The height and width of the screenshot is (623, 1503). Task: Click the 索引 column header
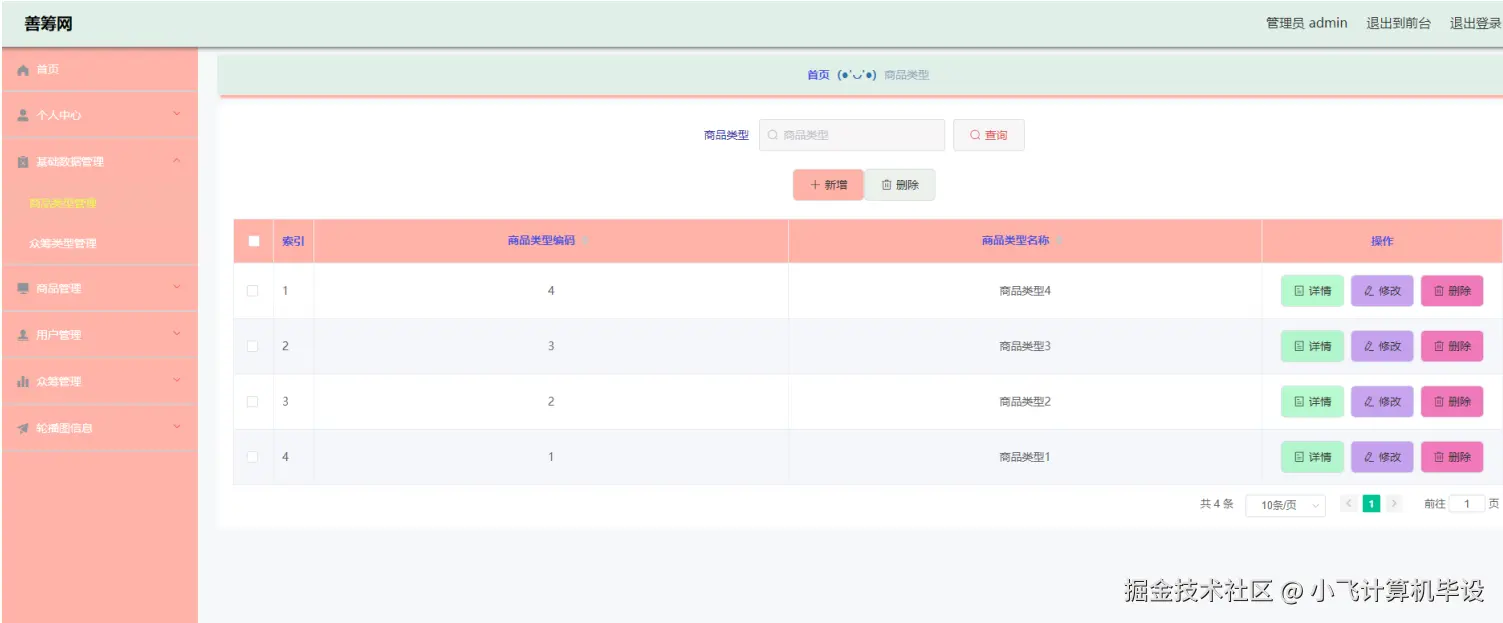[293, 241]
